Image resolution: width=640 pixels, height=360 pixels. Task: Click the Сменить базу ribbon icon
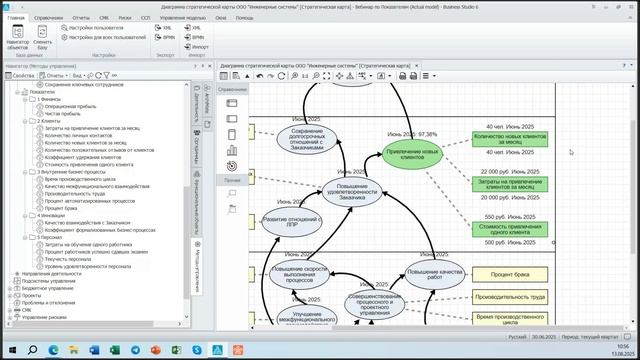click(x=42, y=37)
